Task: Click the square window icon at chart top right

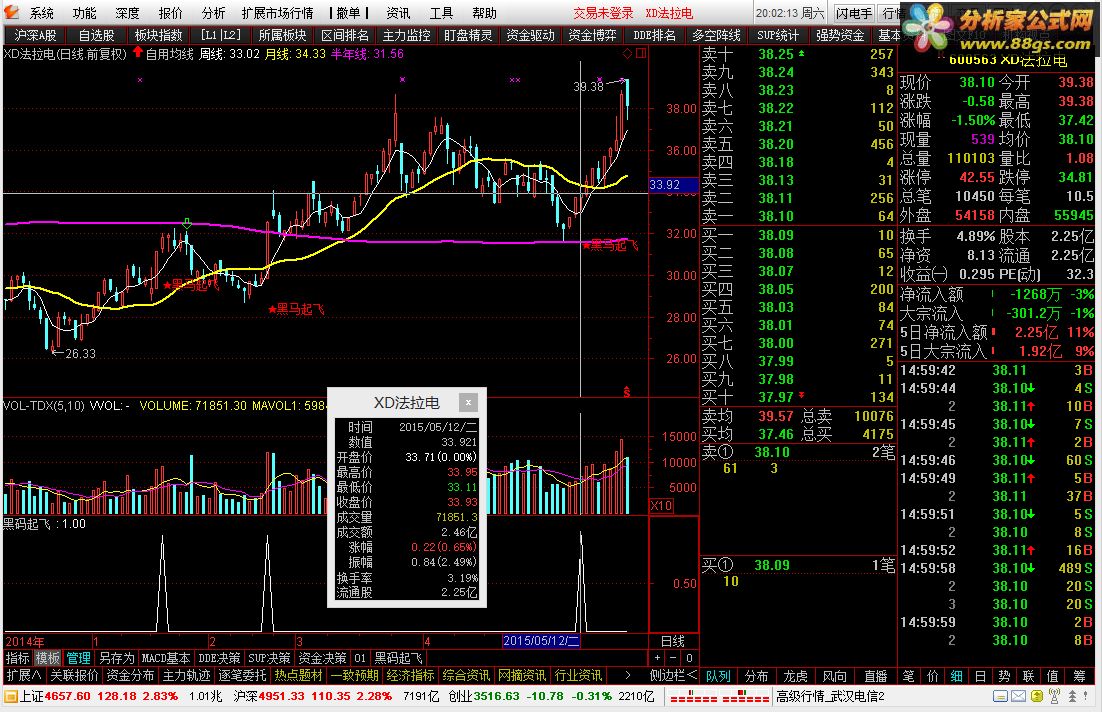Action: pos(640,53)
